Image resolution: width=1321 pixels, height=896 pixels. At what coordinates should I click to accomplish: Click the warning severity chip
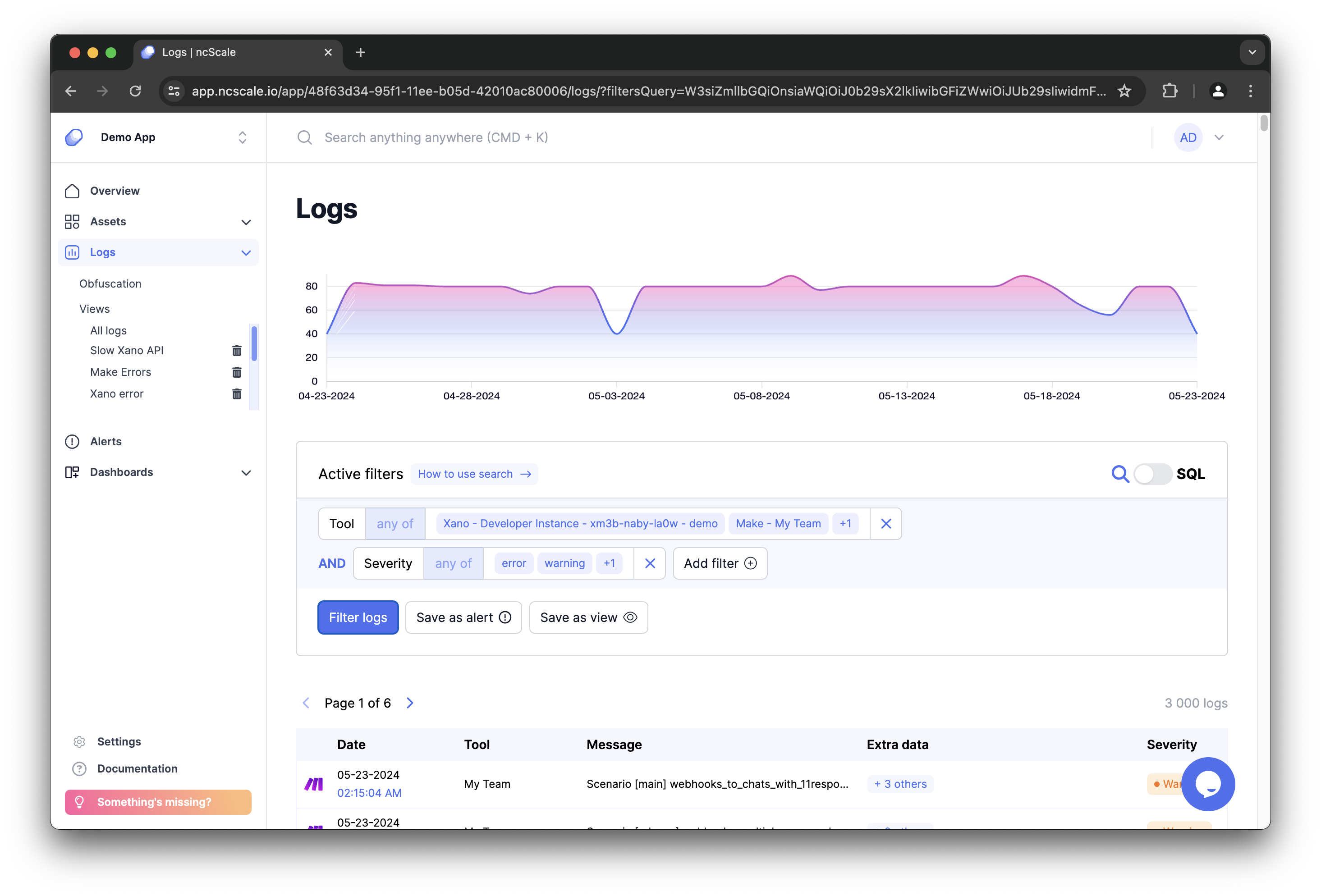[x=564, y=564]
